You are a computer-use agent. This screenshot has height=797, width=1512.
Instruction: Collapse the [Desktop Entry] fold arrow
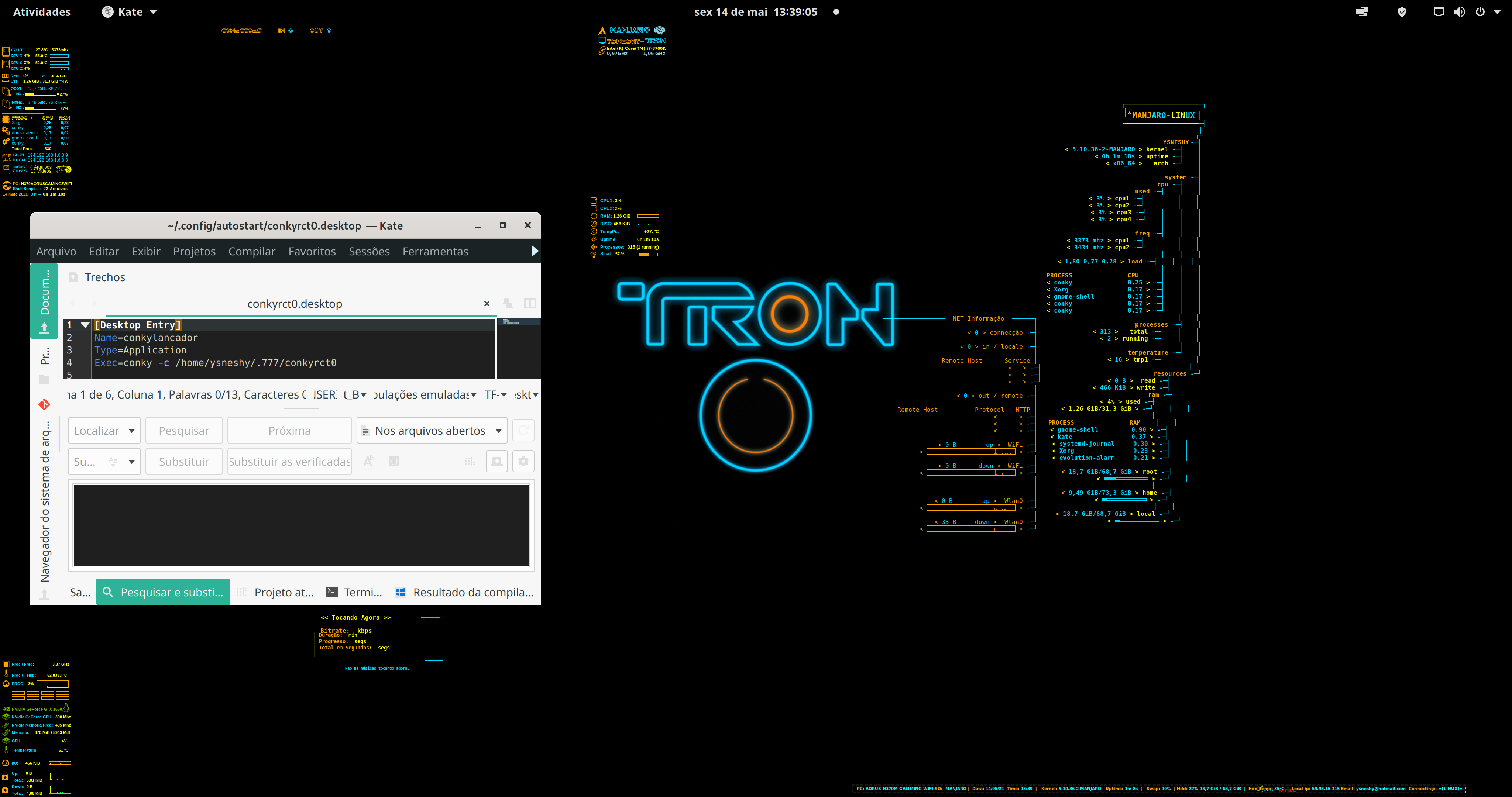85,325
